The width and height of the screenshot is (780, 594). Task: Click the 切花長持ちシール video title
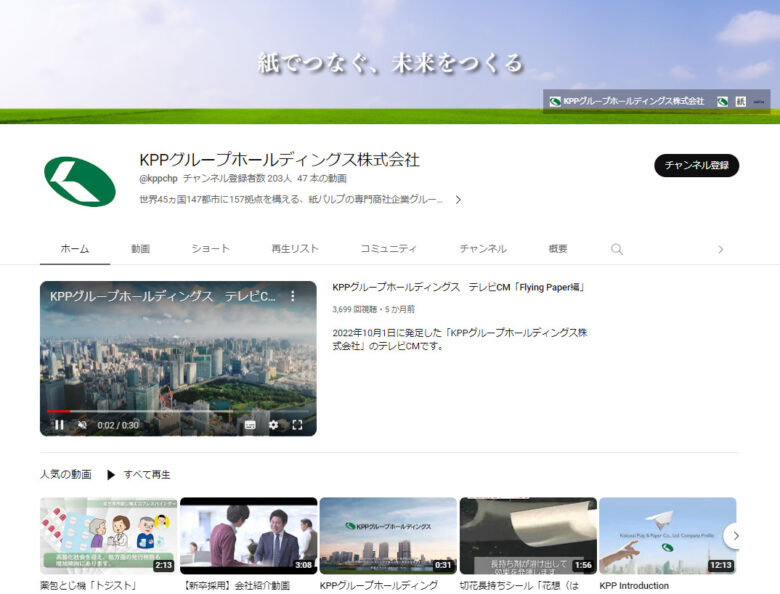[519, 586]
